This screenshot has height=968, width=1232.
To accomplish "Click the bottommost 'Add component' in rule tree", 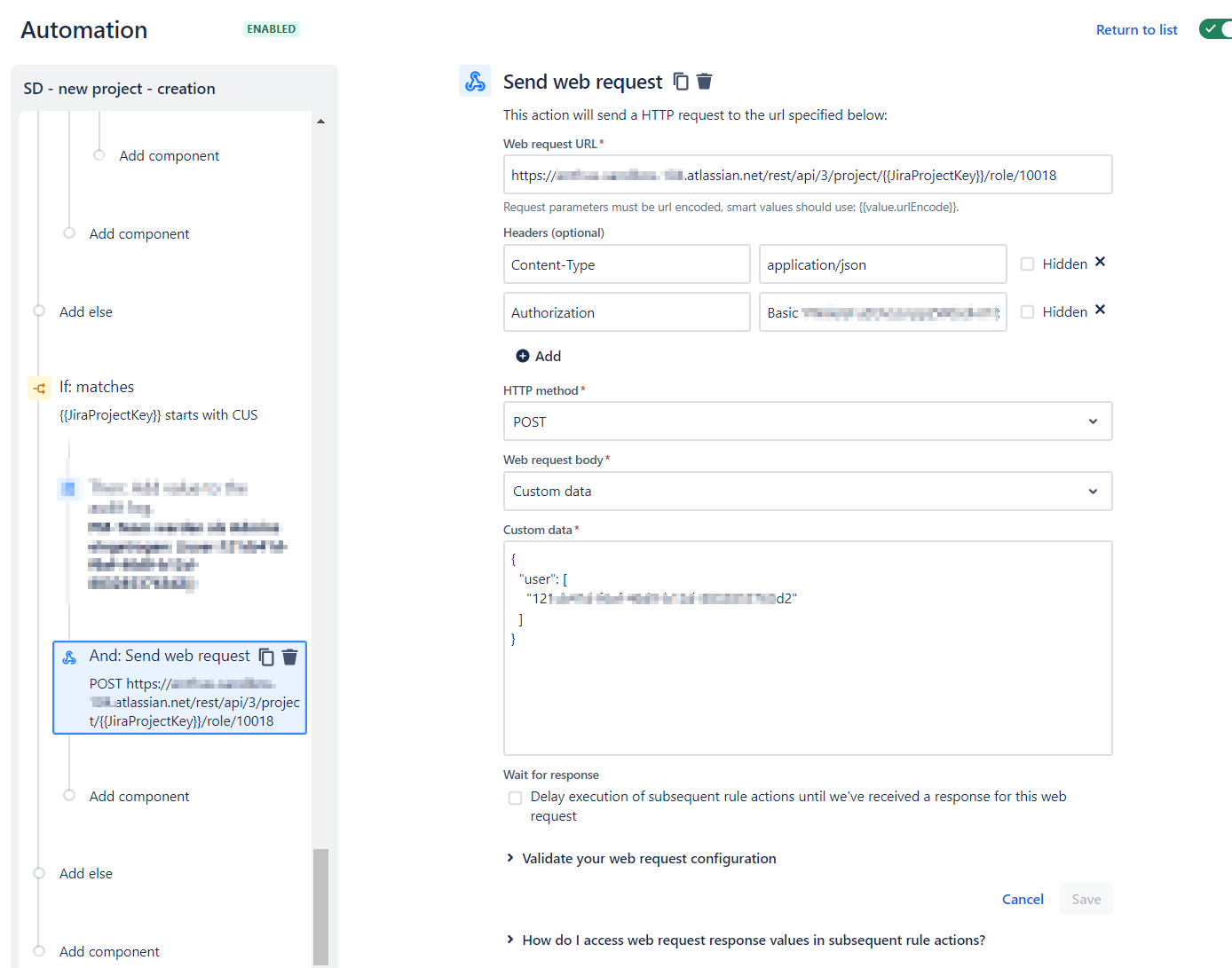I will point(109,951).
